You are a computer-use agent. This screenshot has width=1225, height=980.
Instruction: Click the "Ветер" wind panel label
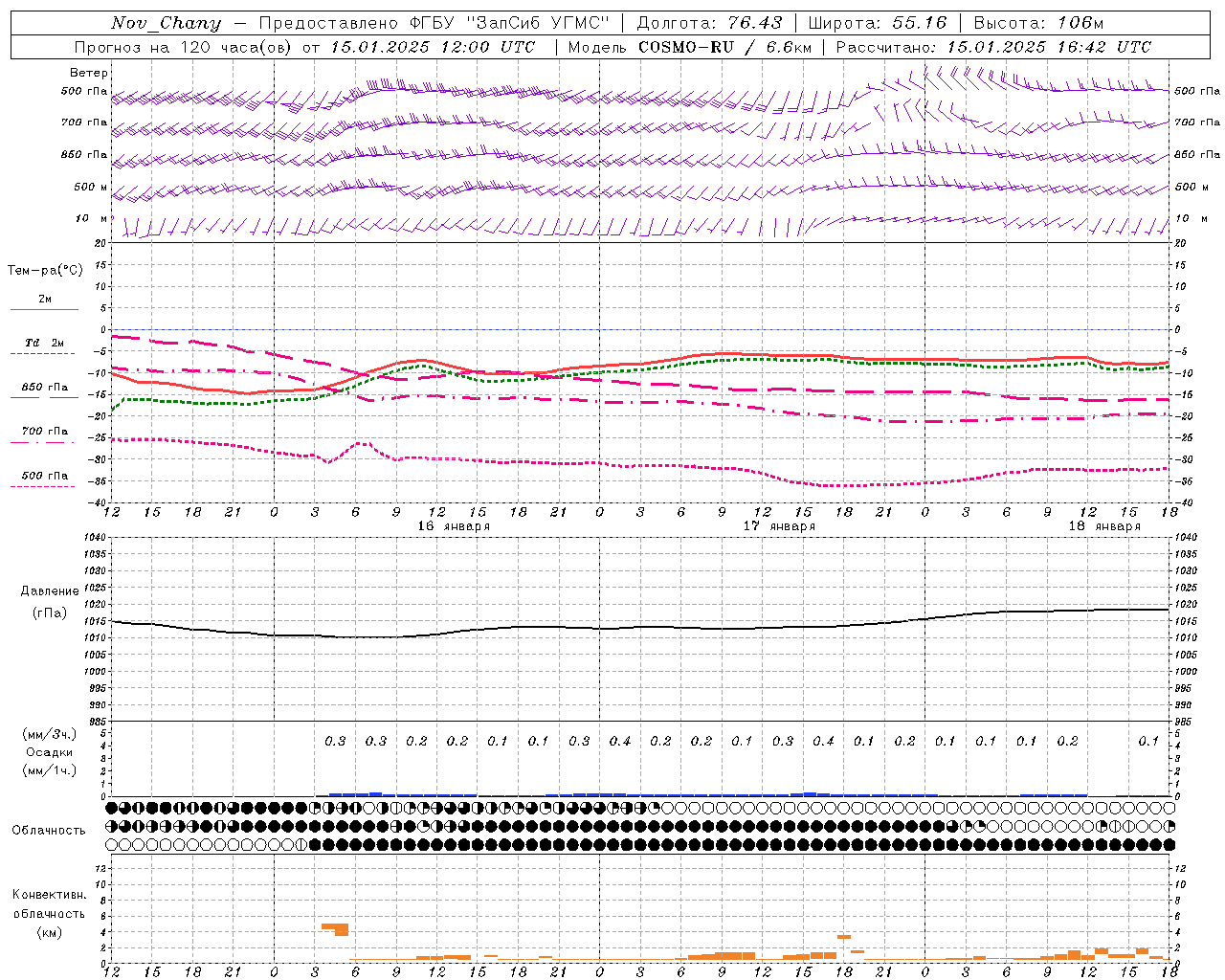(x=89, y=73)
